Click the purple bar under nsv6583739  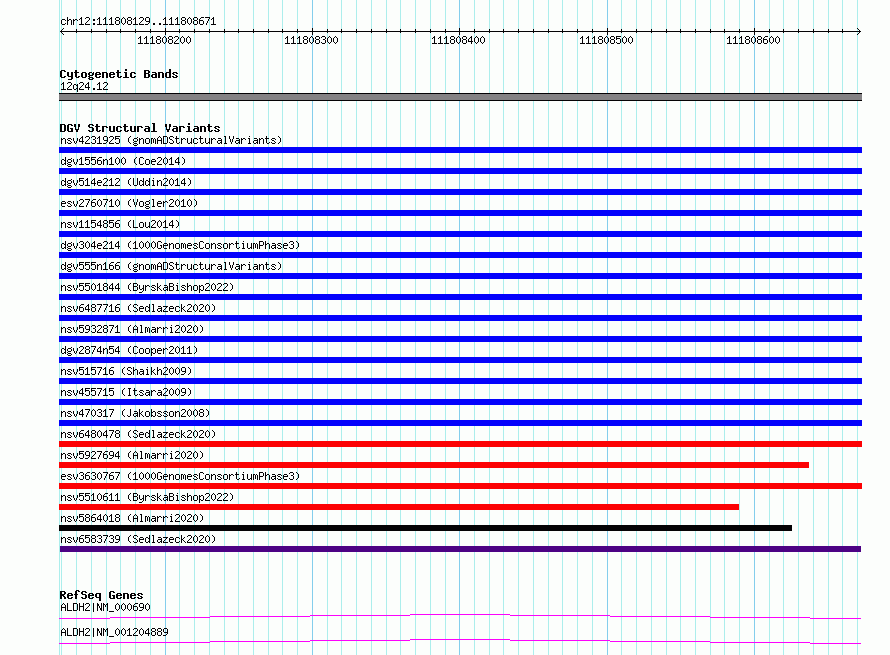460,549
